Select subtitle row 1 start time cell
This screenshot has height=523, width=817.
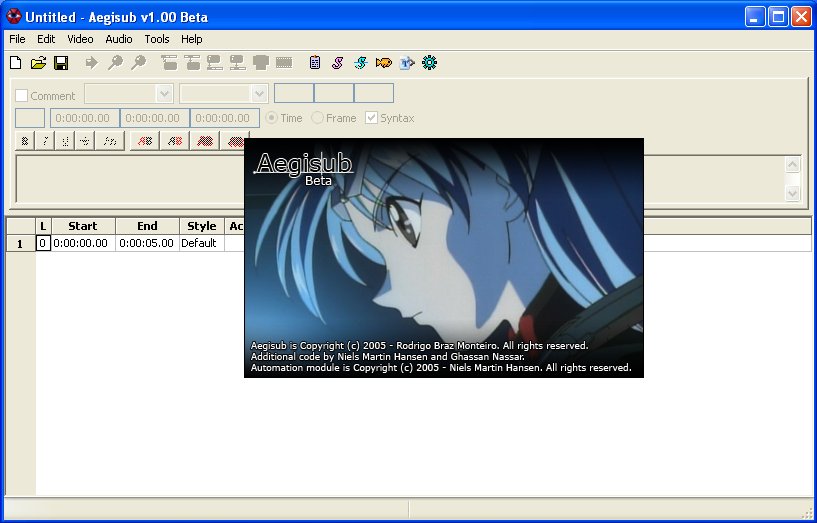click(x=83, y=243)
